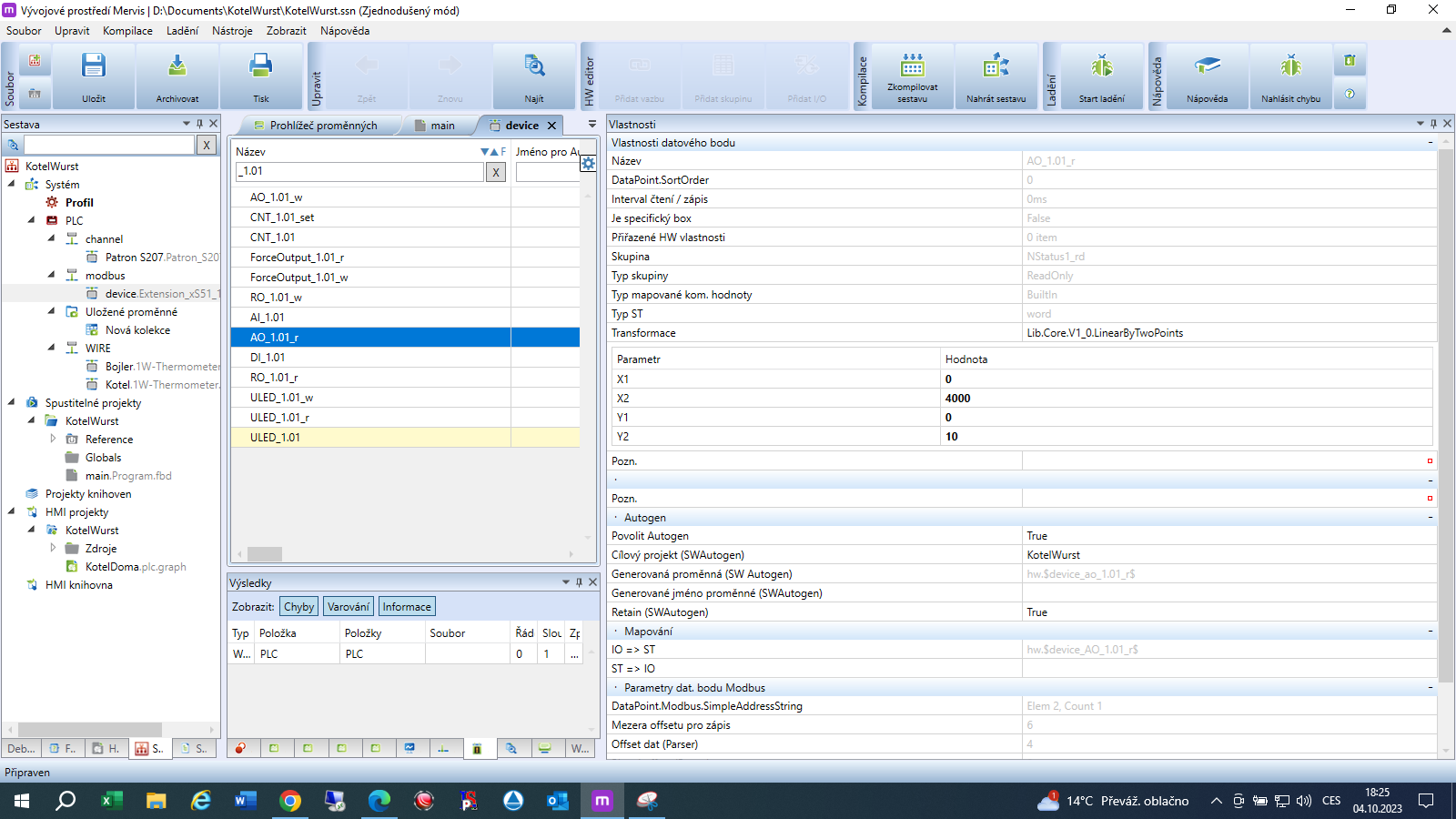Toggle the Informace filter button

[407, 607]
